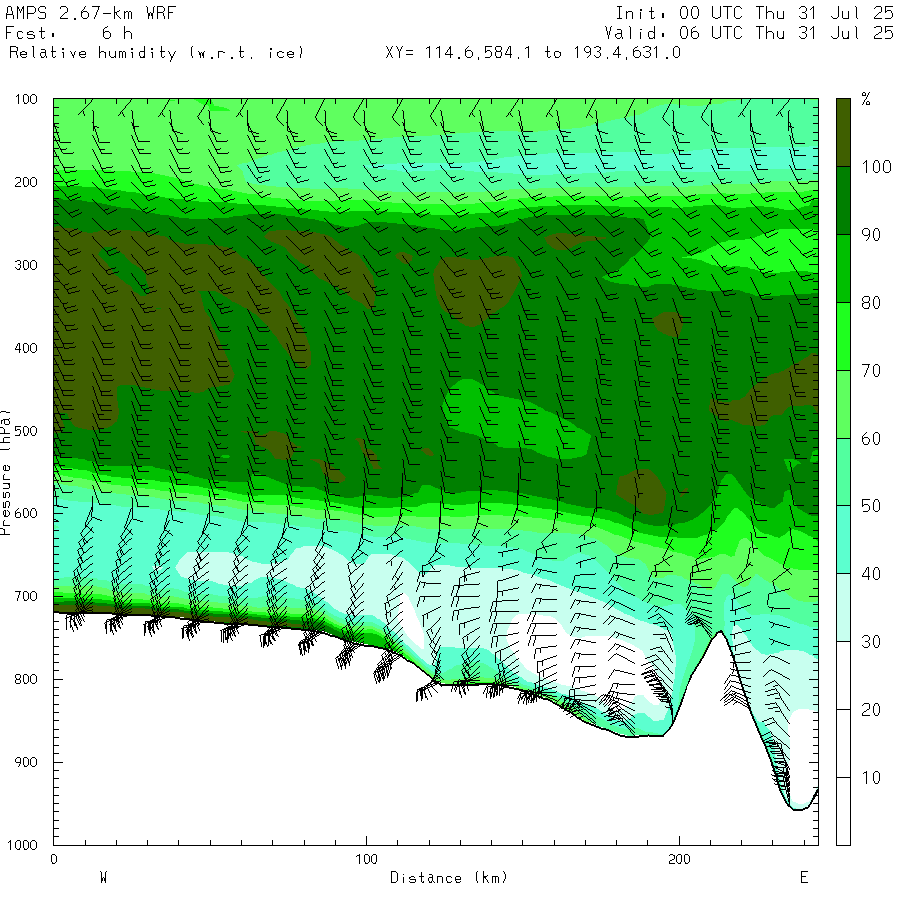Image resolution: width=900 pixels, height=900 pixels.
Task: Click the colorbar value label 70
Action: tap(871, 371)
